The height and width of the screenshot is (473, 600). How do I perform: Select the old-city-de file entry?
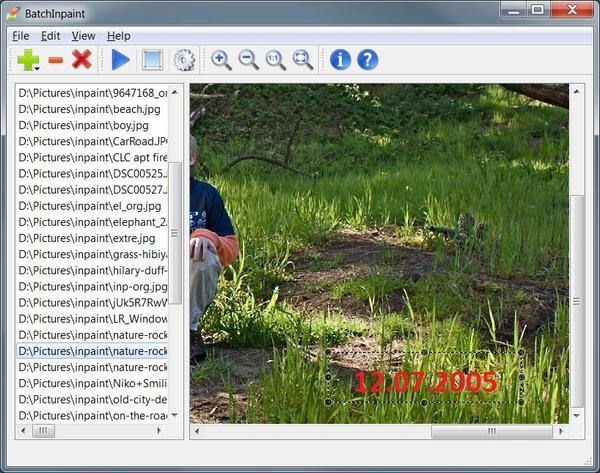click(x=92, y=399)
